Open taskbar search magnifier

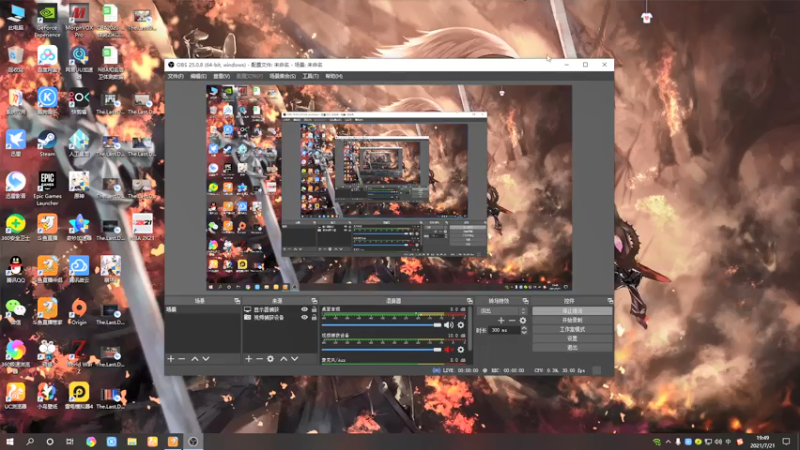coord(30,442)
